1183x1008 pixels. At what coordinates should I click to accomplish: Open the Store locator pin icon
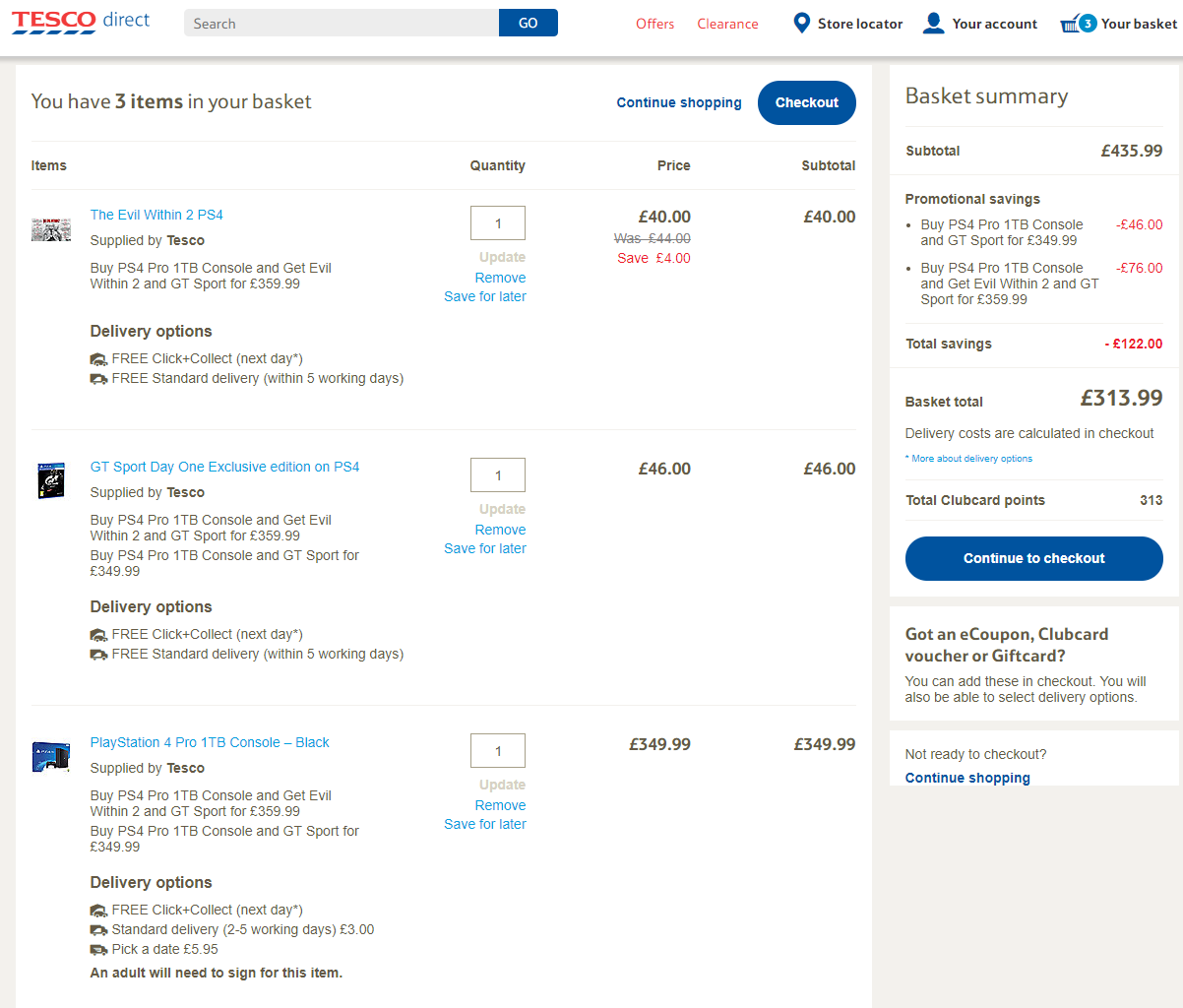point(802,23)
